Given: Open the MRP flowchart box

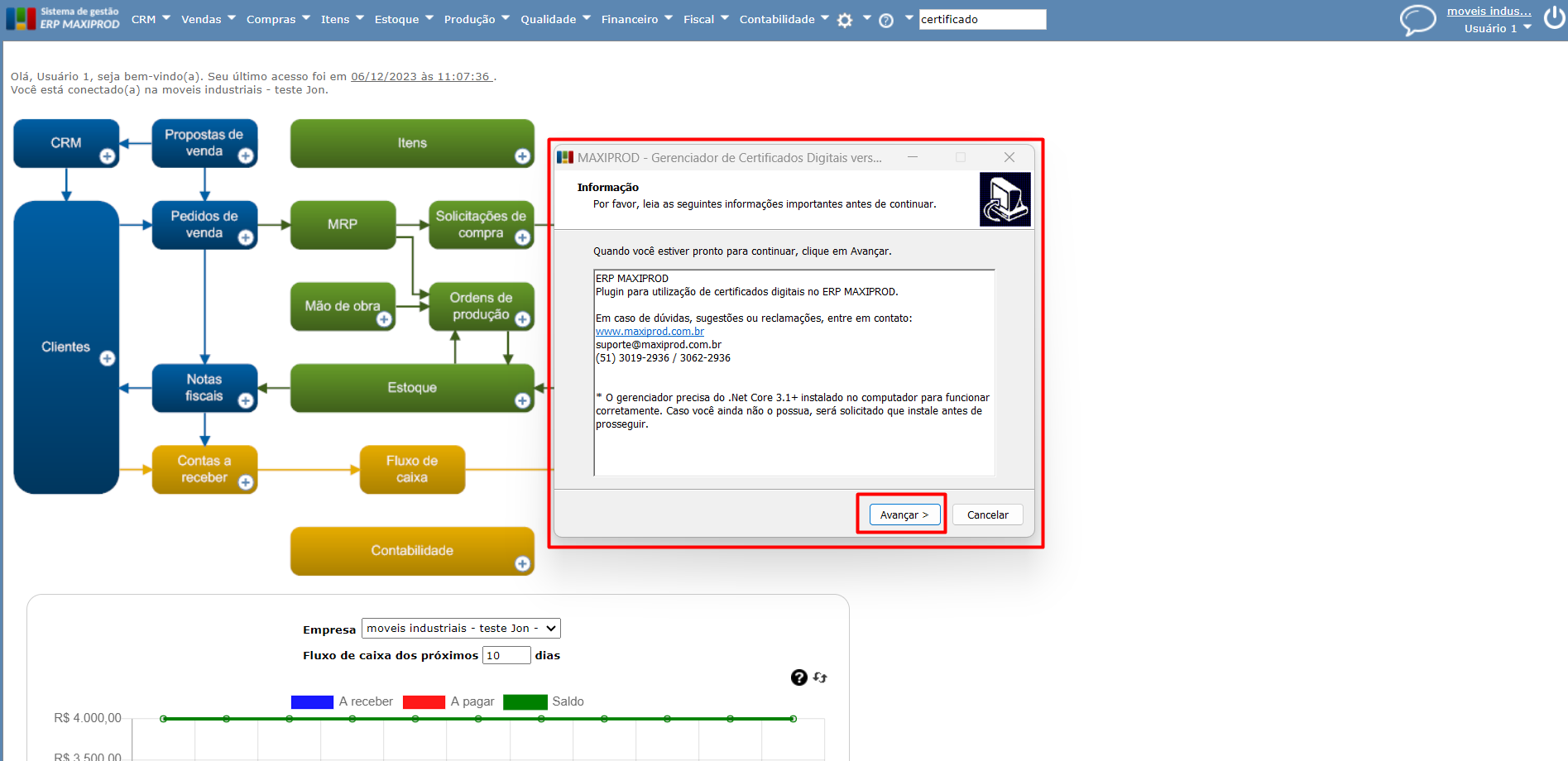Looking at the screenshot, I should tap(343, 224).
